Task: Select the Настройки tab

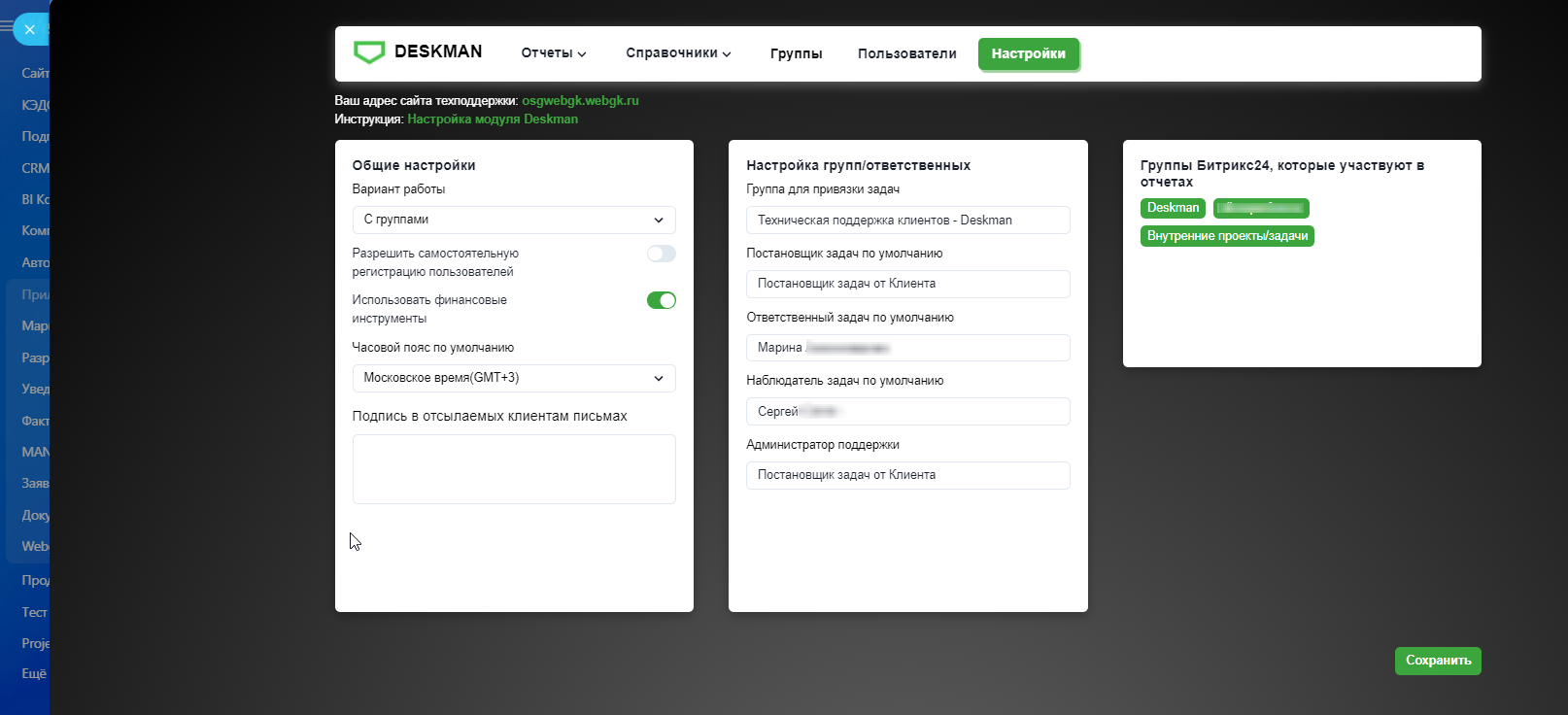Action: click(1028, 53)
